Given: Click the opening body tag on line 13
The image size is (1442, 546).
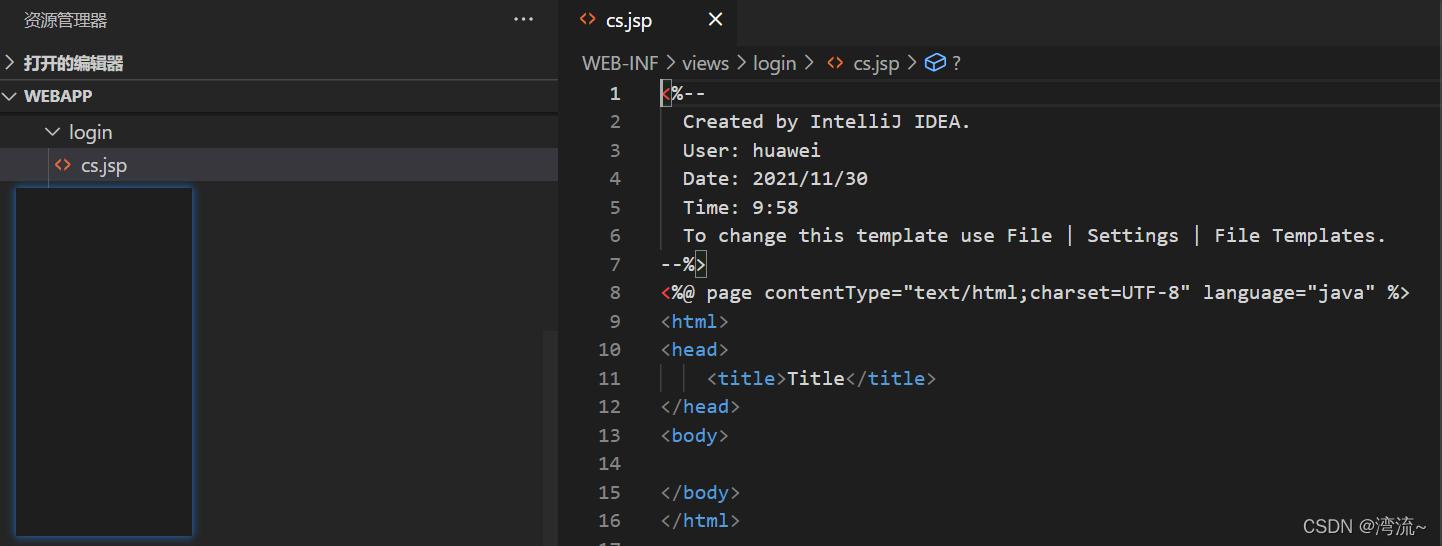Looking at the screenshot, I should (x=695, y=436).
